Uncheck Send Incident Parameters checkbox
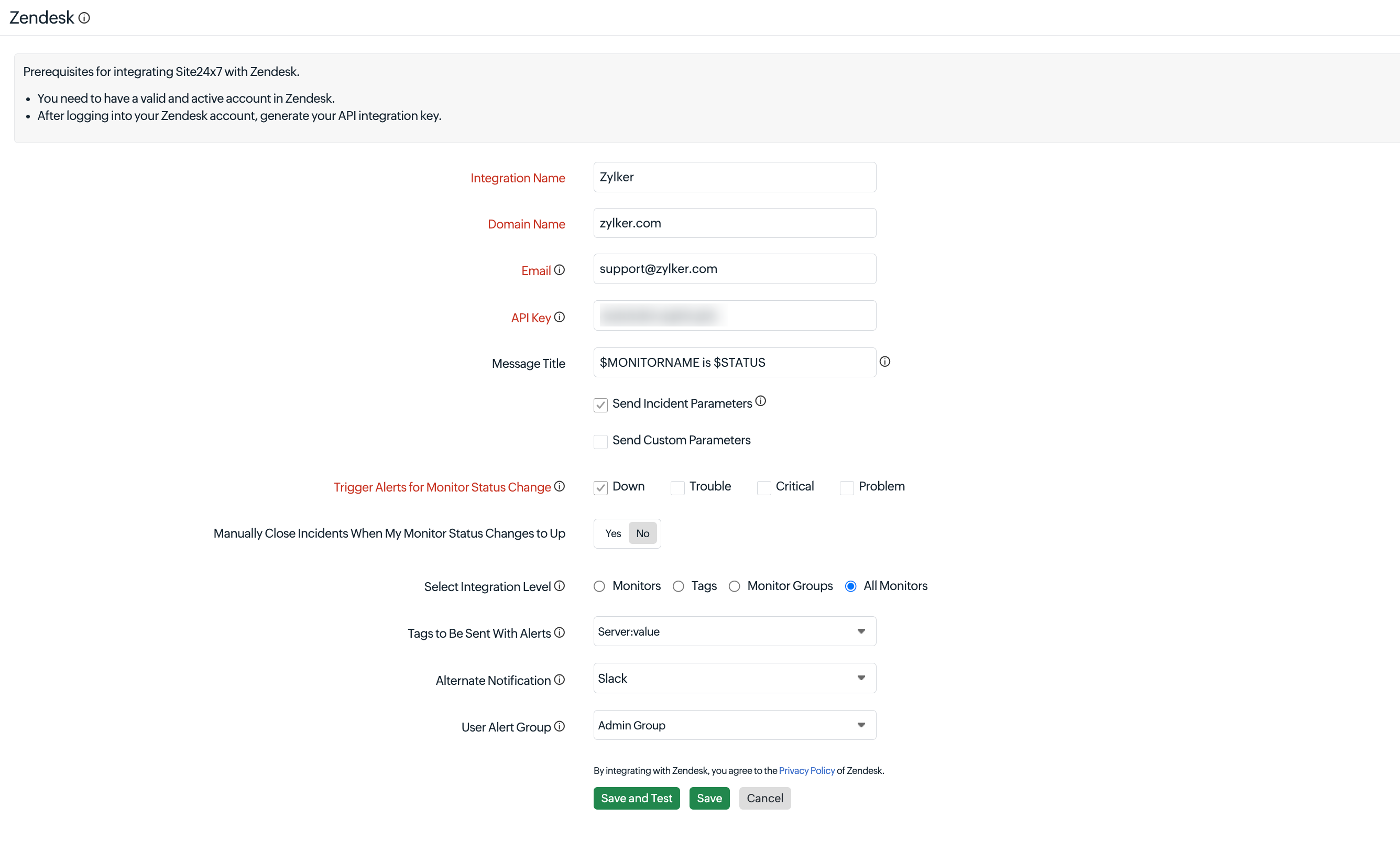 coord(600,405)
